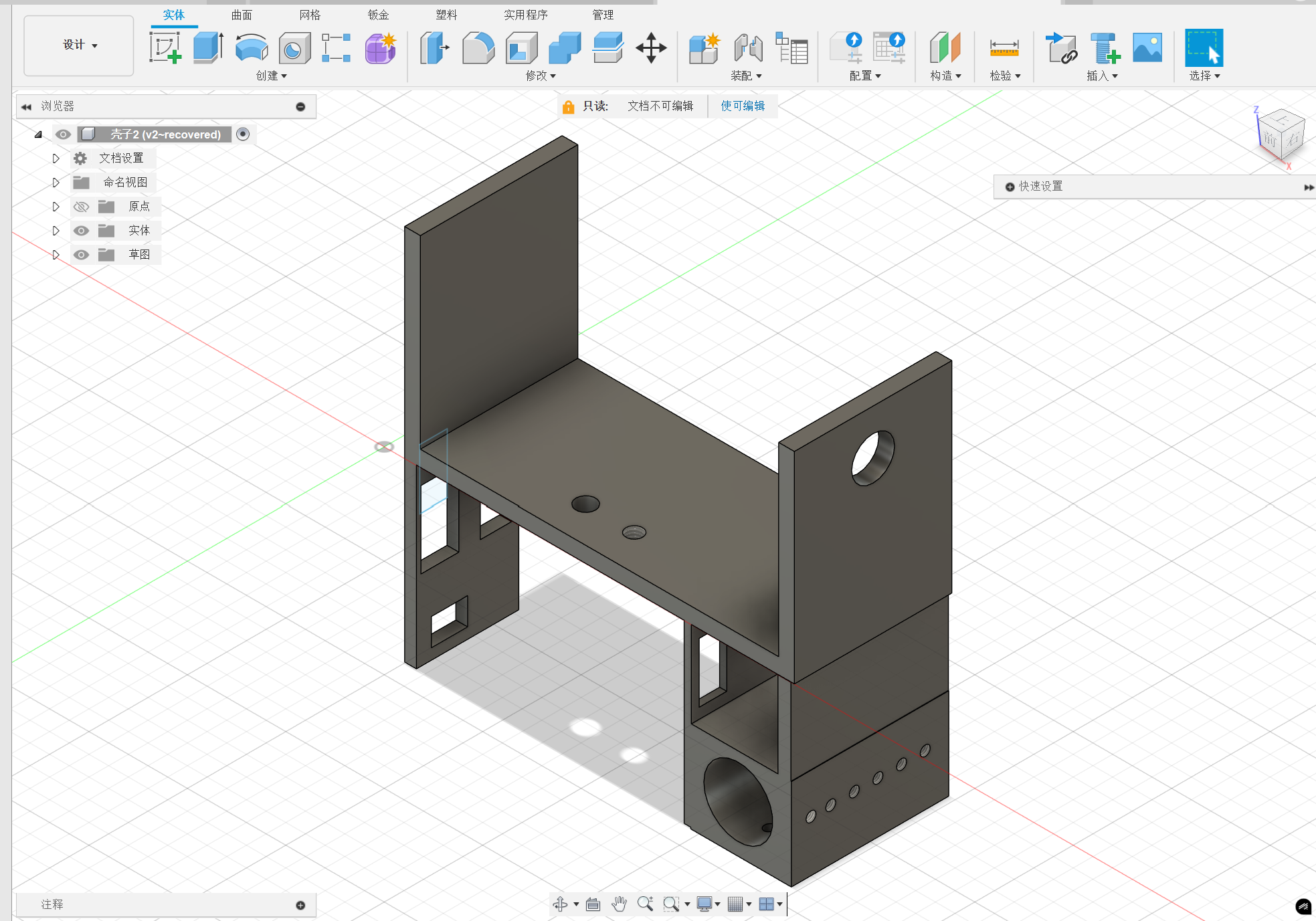Switch to the 曲面 ribbon tab
Viewport: 1316px width, 921px height.
point(241,14)
